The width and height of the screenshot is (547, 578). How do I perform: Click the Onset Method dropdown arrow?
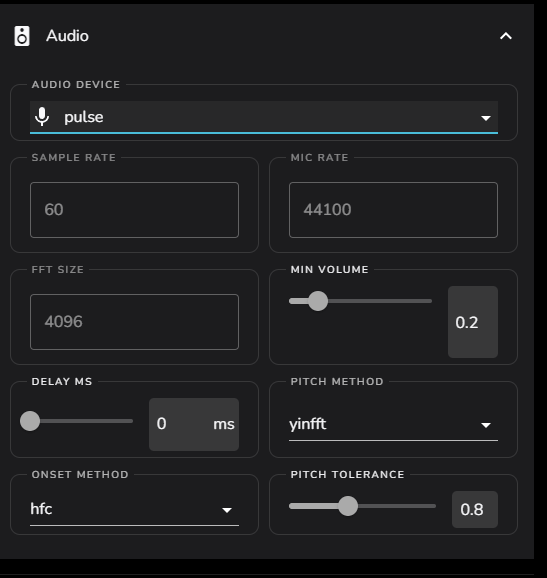(227, 511)
